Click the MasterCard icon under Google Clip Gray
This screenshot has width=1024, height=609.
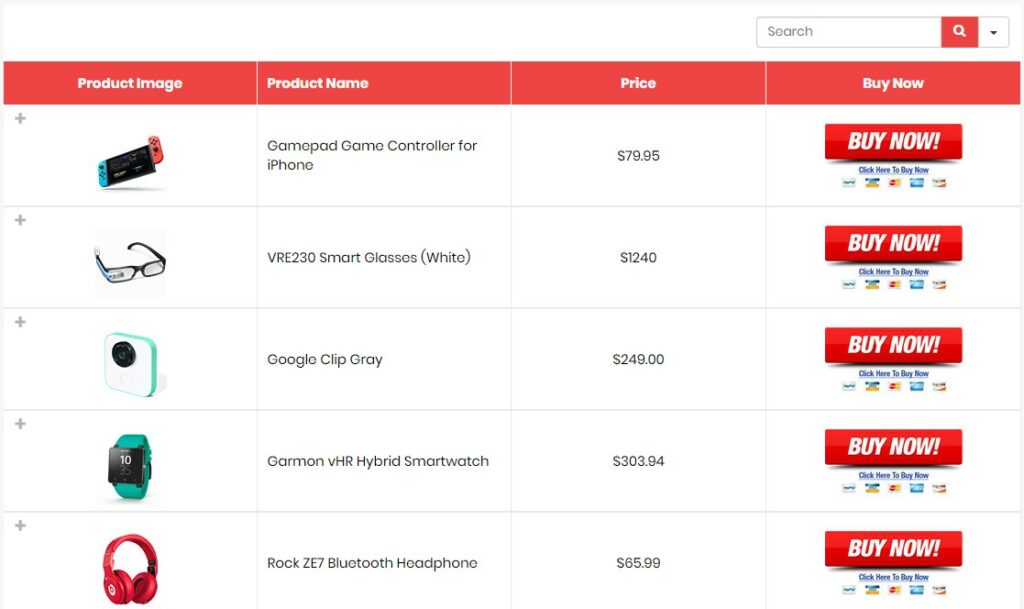[893, 387]
